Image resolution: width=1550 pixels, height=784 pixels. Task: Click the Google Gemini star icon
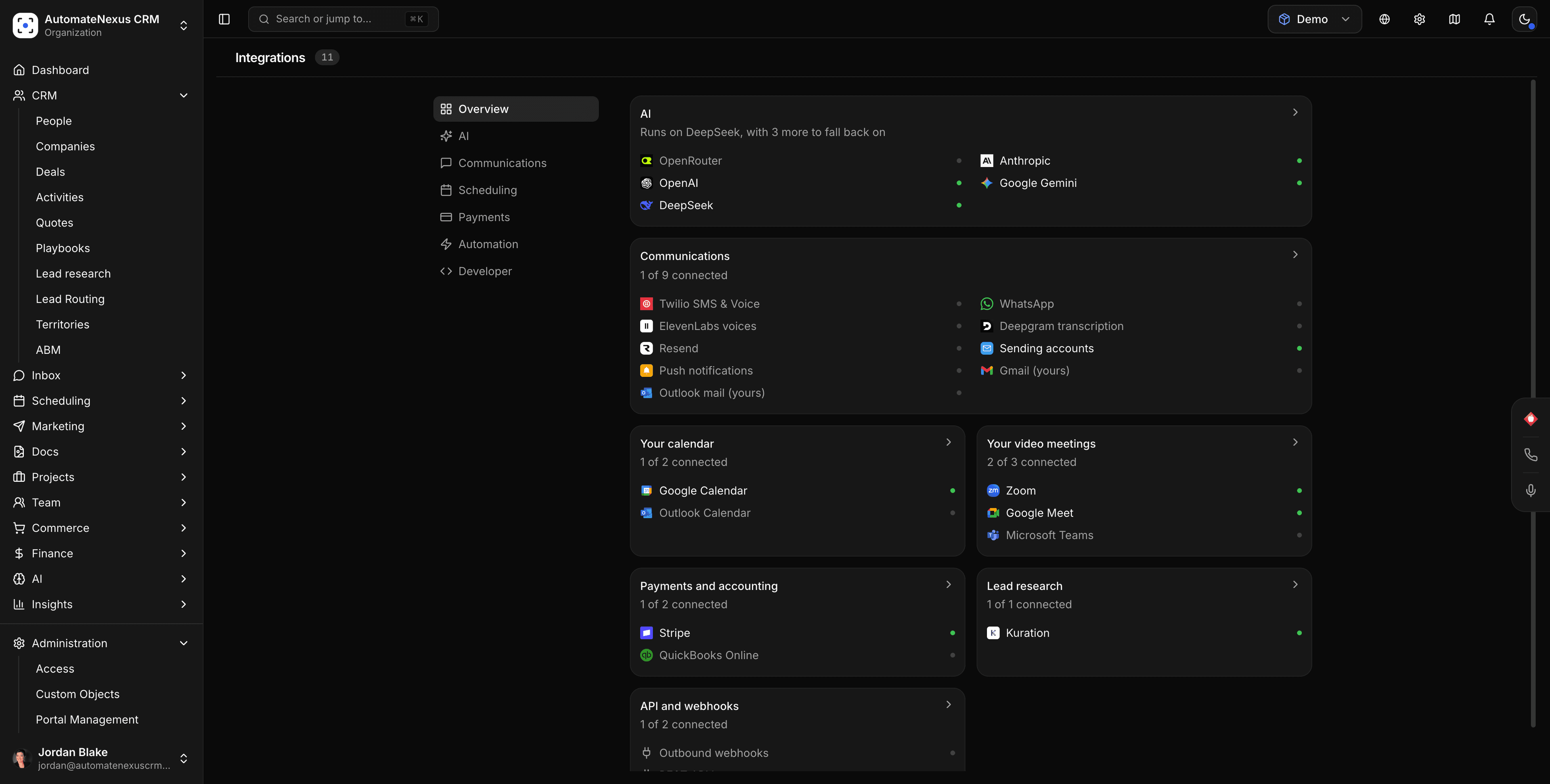coord(987,183)
